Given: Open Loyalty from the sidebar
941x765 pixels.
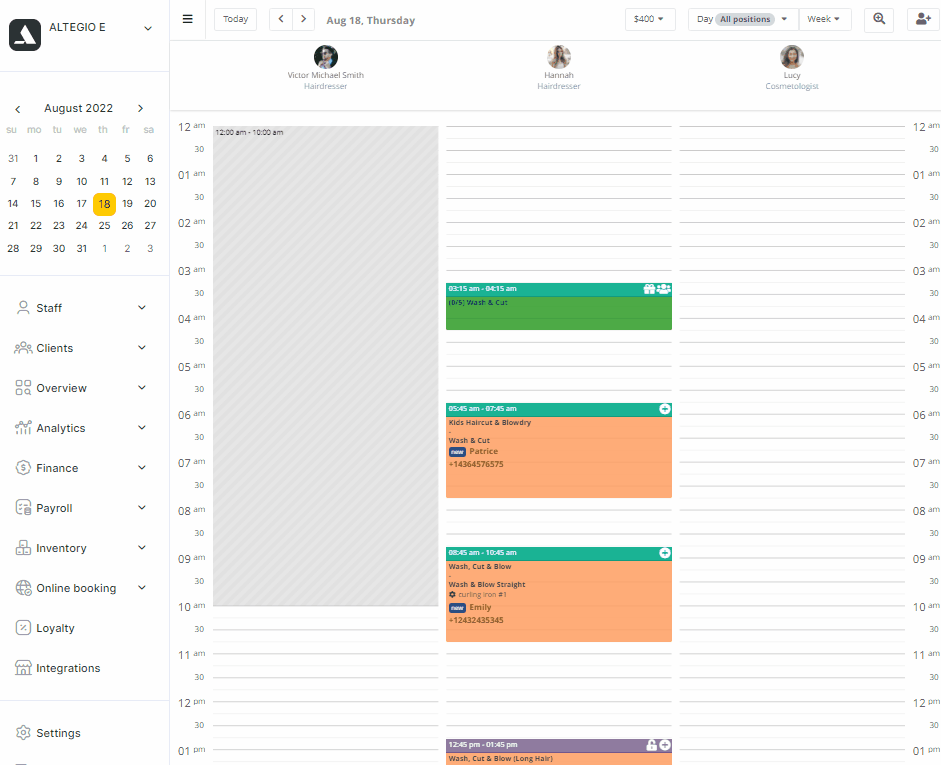Looking at the screenshot, I should tap(55, 628).
